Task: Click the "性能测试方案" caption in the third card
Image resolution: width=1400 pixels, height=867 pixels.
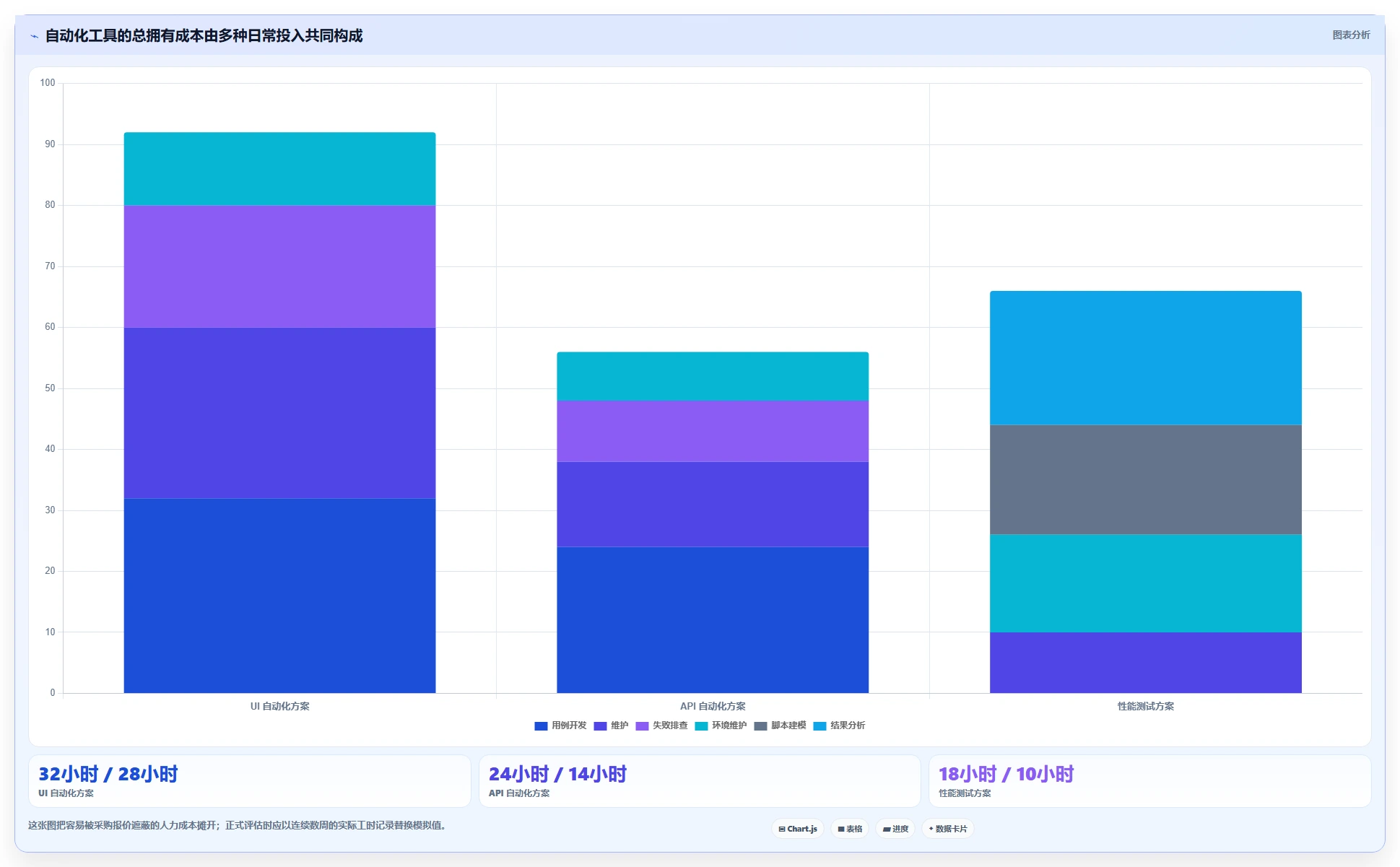Action: pyautogui.click(x=965, y=793)
